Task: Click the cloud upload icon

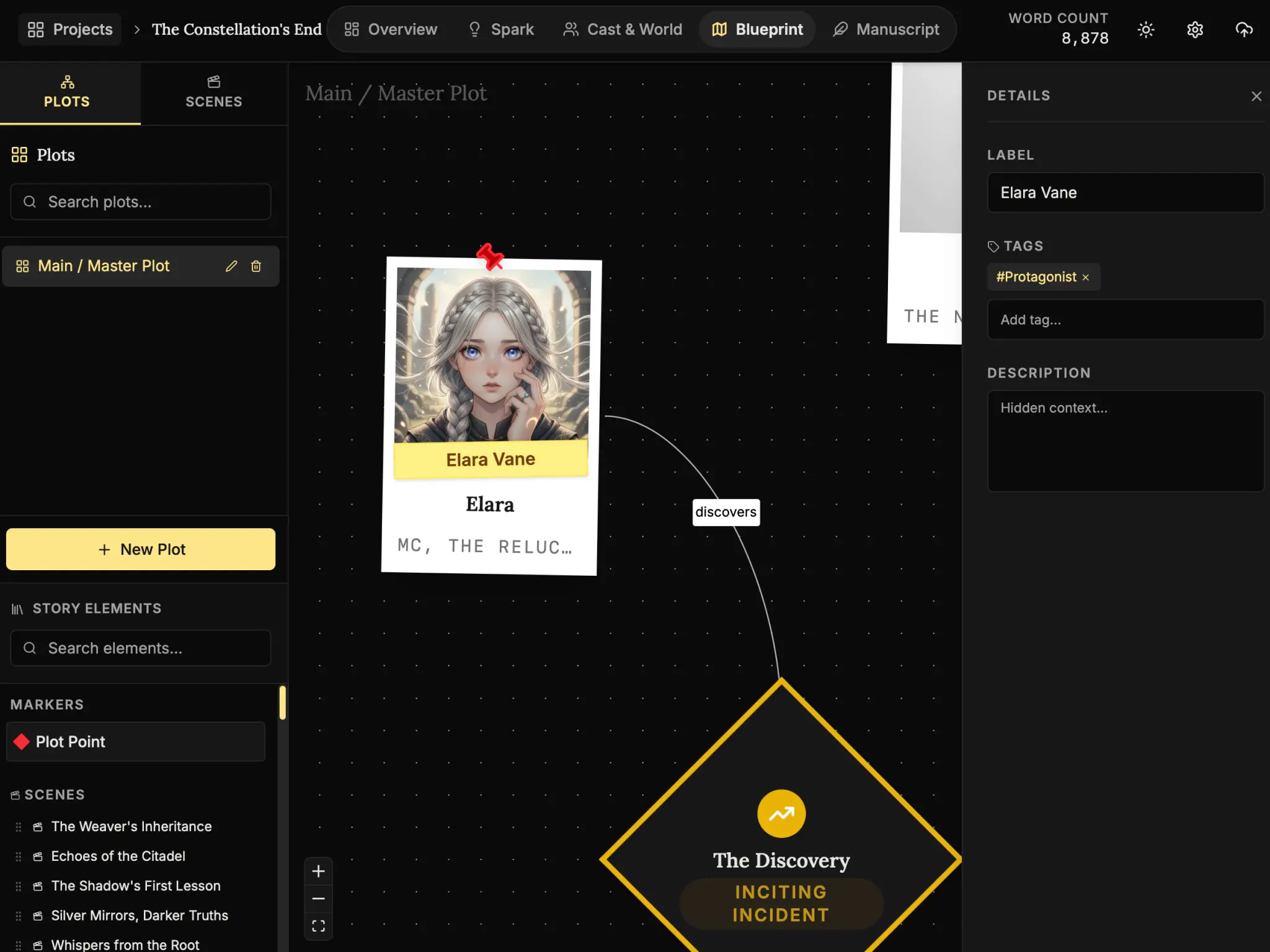Action: point(1244,30)
